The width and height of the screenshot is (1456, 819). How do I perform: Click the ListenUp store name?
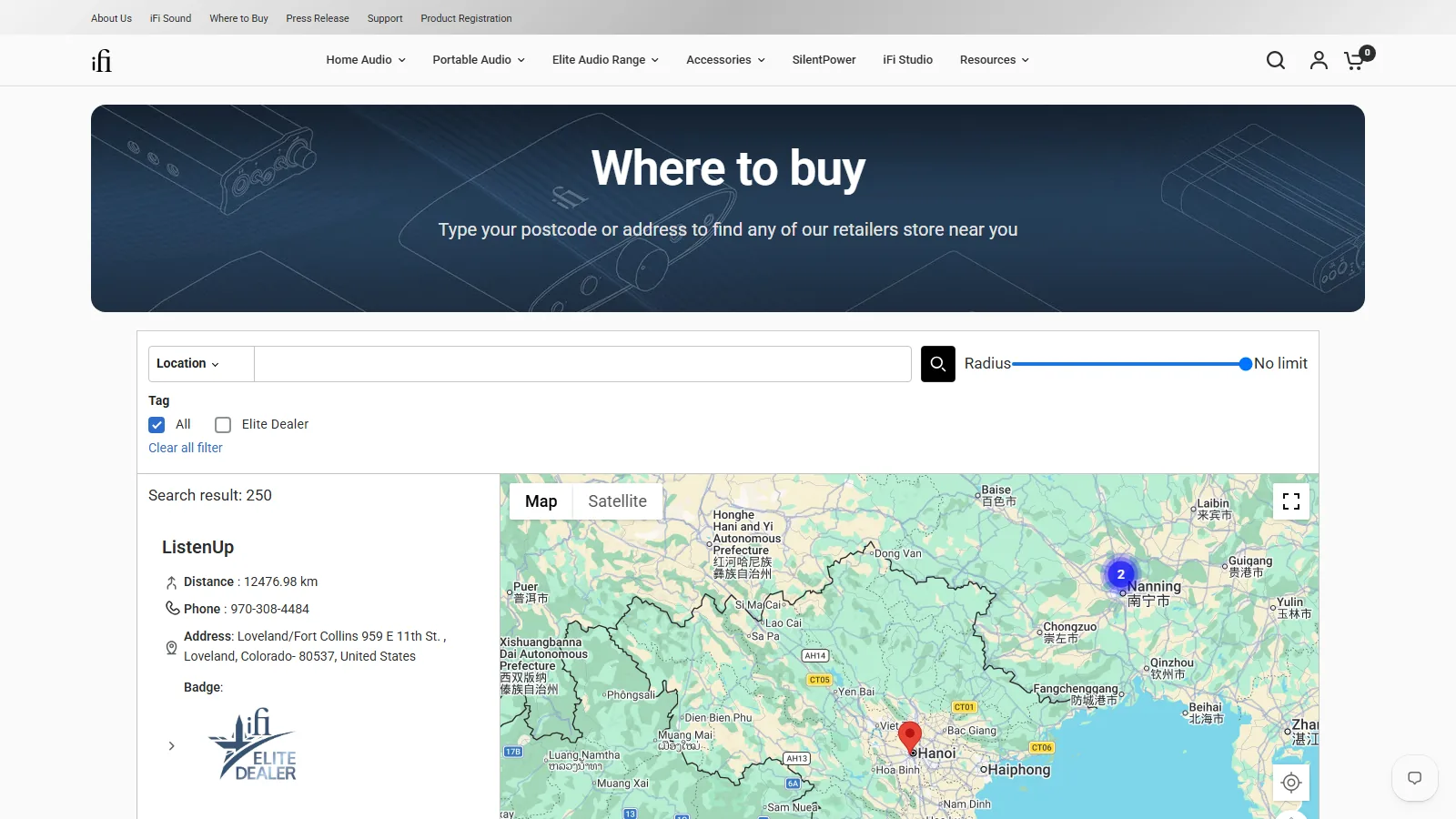click(x=197, y=547)
